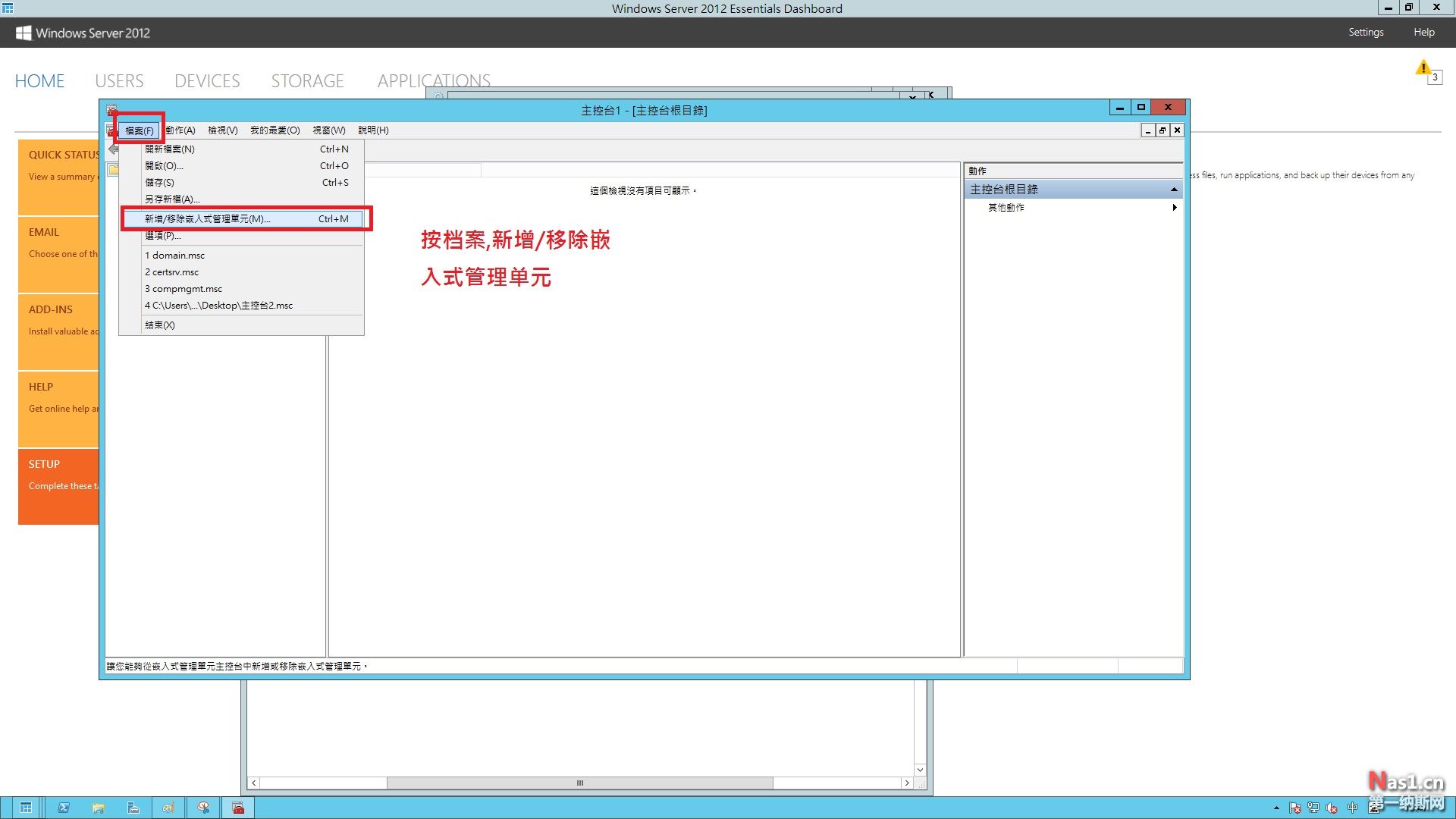This screenshot has height=819, width=1456.
Task: Select the QUICK STATUS tile
Action: (58, 177)
